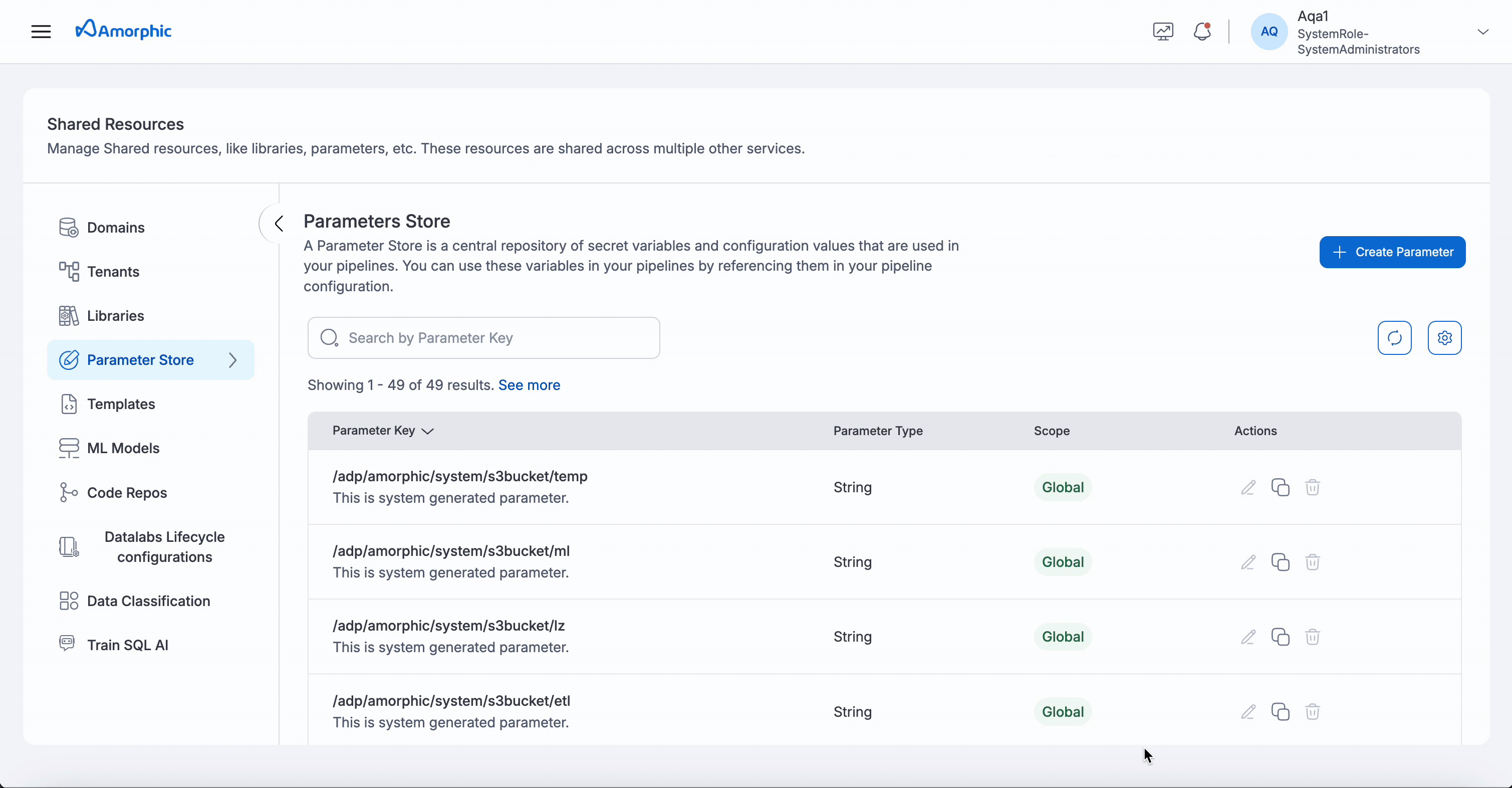1512x788 pixels.
Task: Open table settings gear icon
Action: coord(1444,338)
